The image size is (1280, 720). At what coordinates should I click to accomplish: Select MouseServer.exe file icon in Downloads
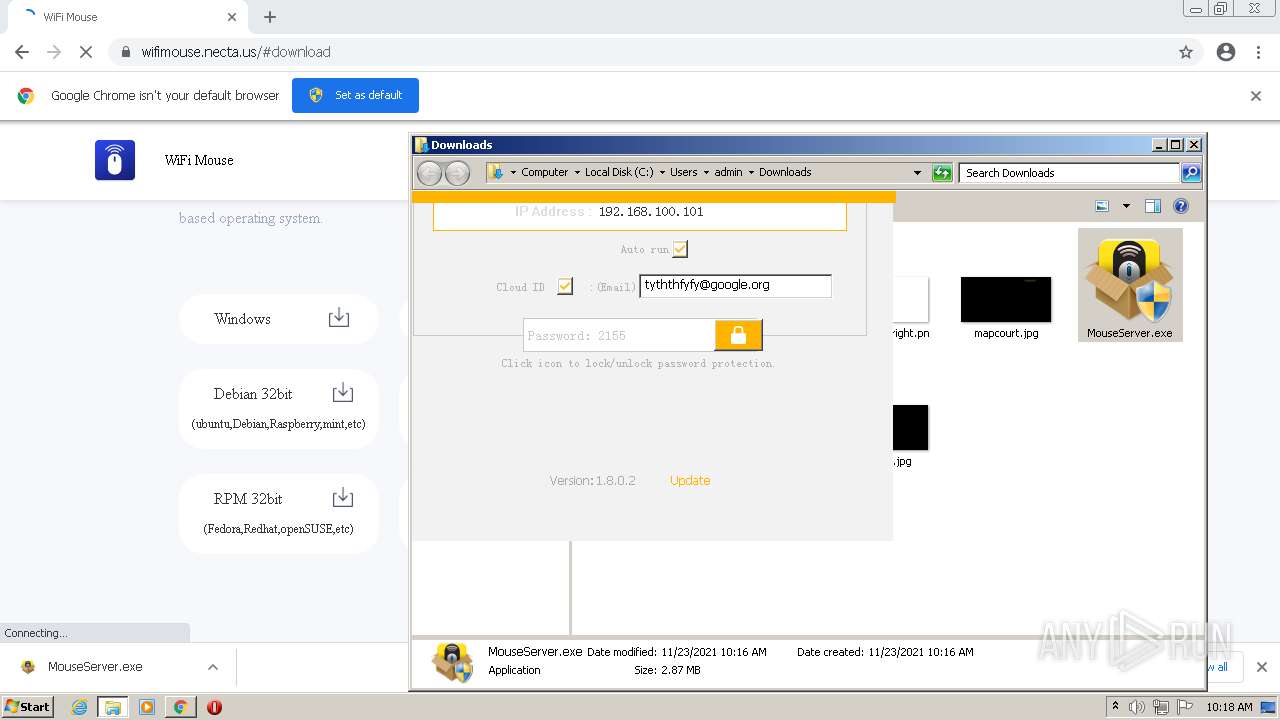pyautogui.click(x=1129, y=285)
